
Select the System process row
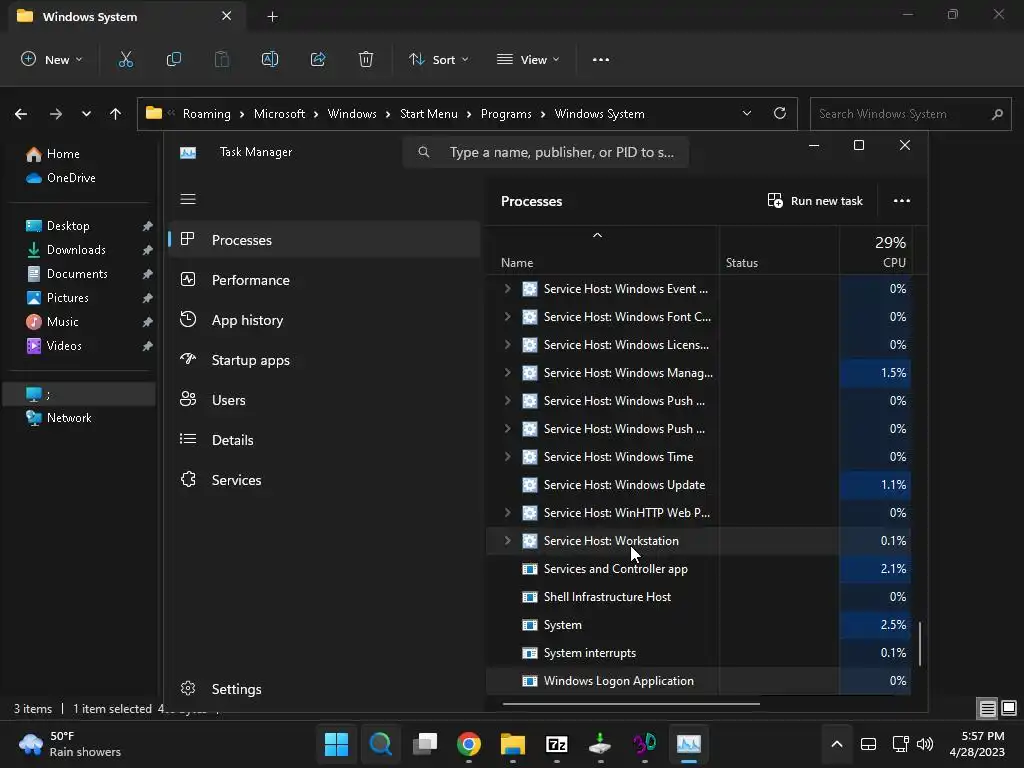coord(699,625)
